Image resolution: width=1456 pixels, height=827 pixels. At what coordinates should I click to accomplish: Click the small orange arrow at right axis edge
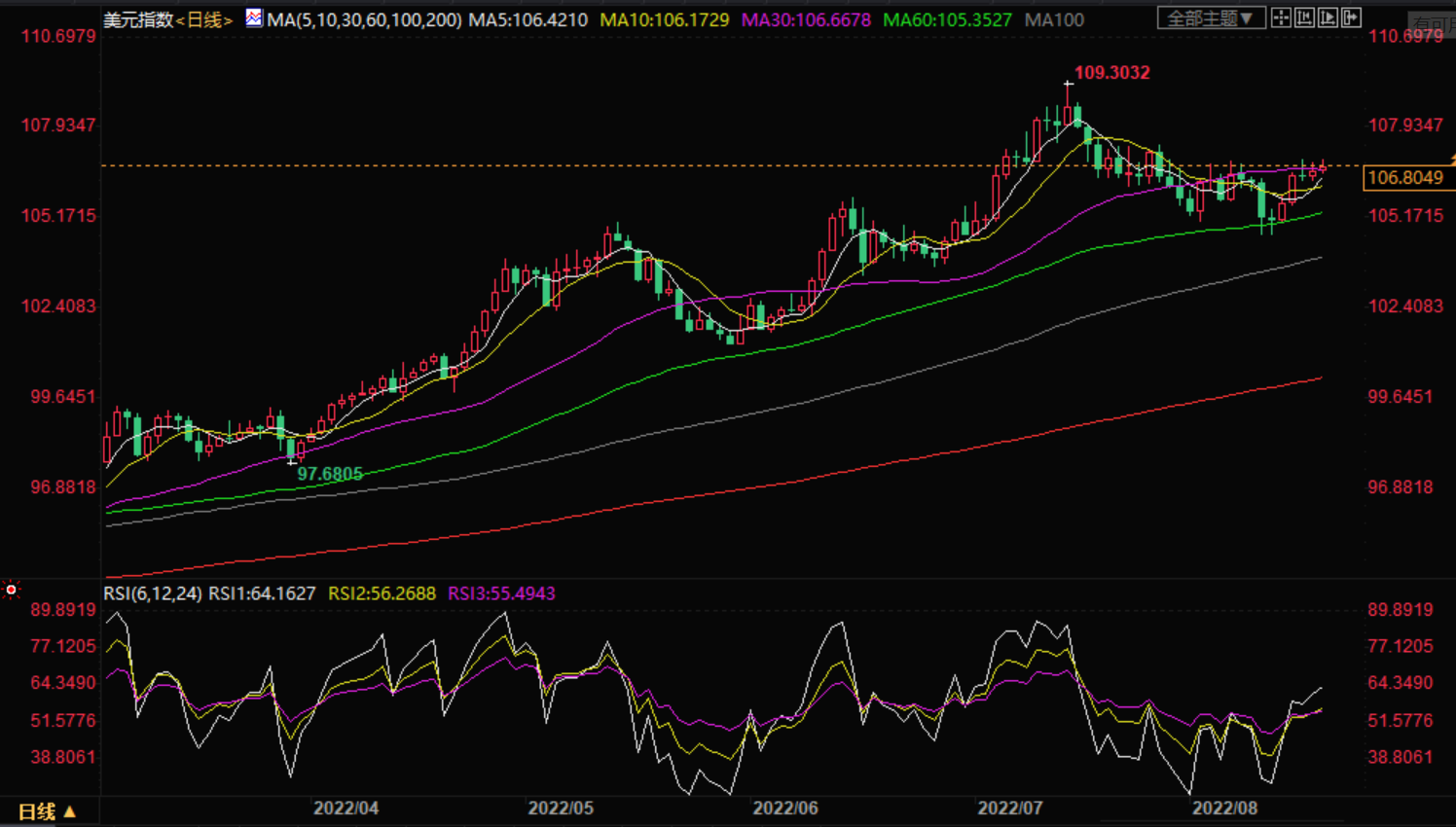(x=1451, y=159)
